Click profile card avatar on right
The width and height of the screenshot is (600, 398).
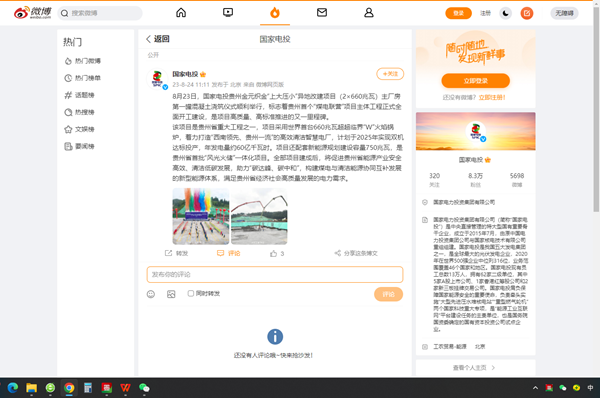pyautogui.click(x=476, y=131)
